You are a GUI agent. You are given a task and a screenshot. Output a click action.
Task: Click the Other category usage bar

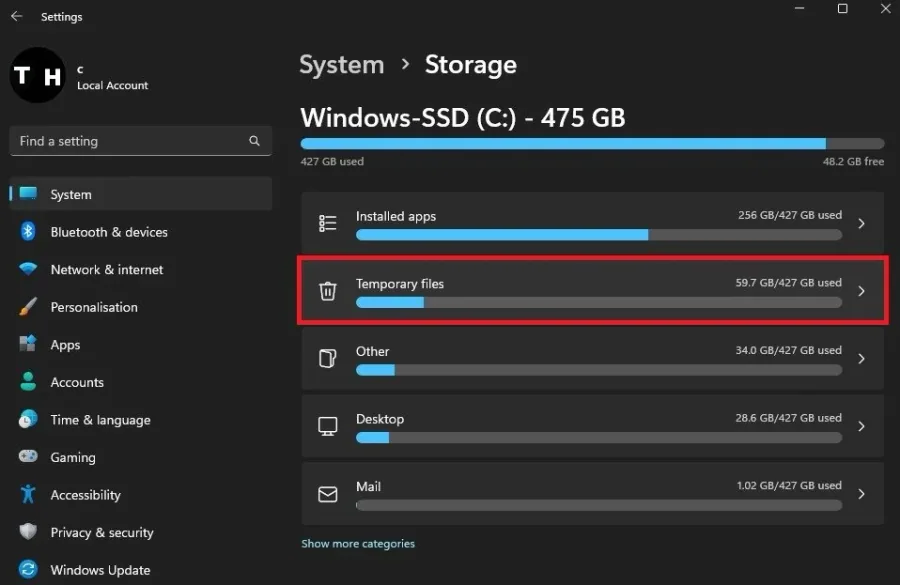(599, 370)
